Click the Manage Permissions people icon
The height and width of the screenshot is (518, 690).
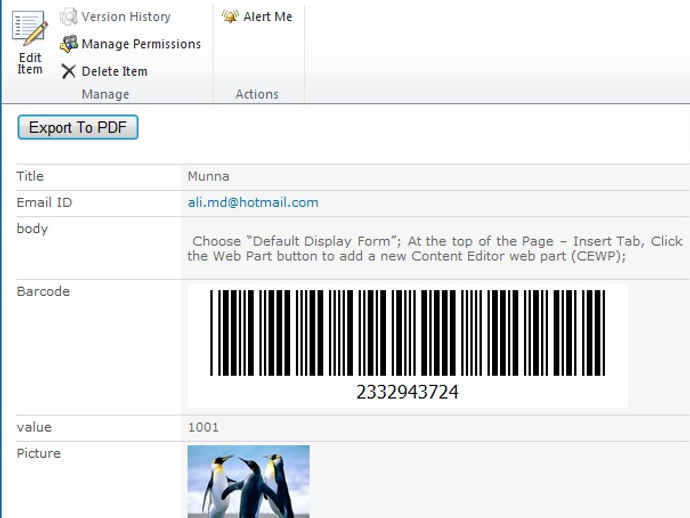click(69, 44)
